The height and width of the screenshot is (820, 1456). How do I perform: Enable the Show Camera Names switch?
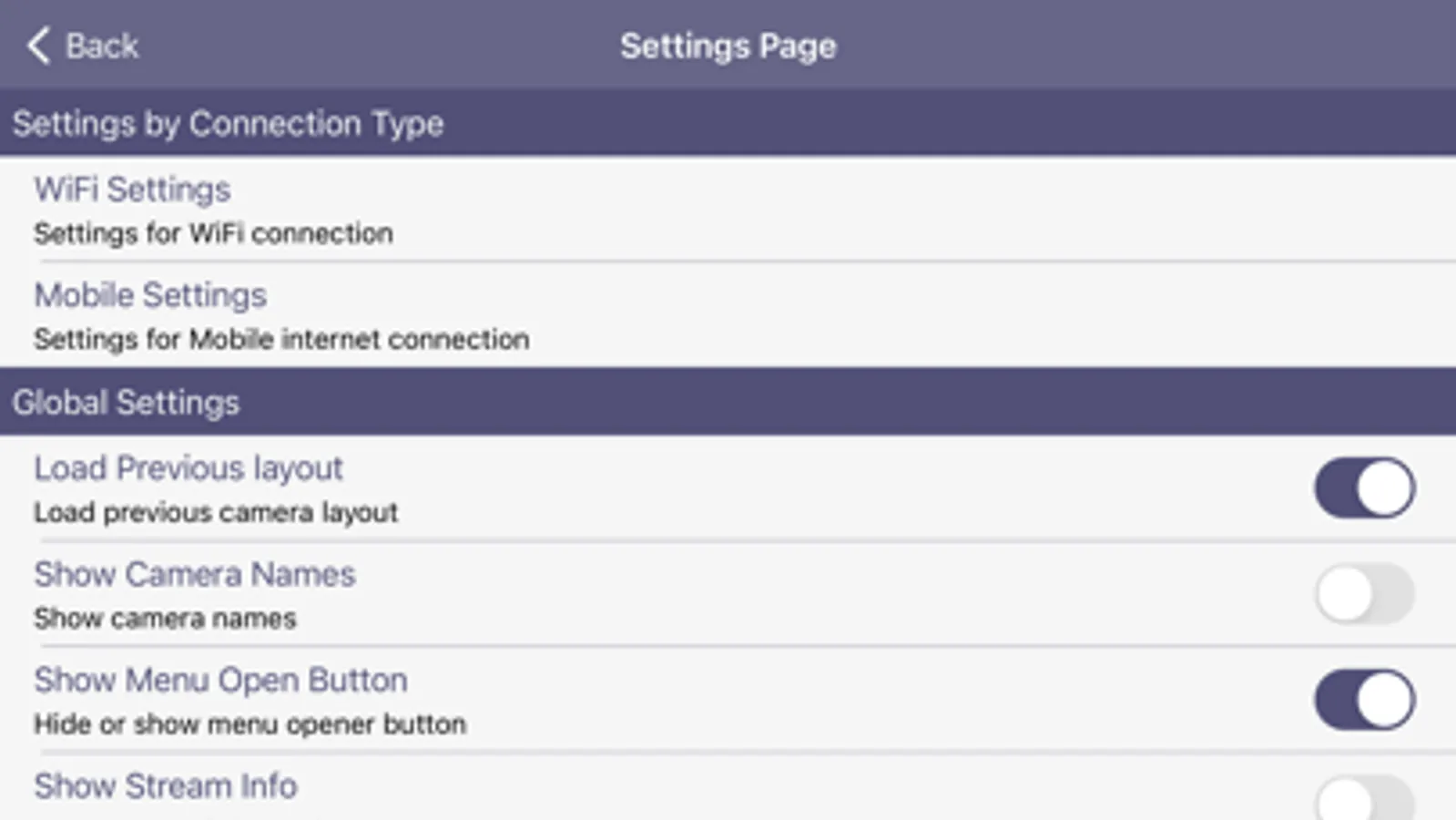click(x=1364, y=594)
